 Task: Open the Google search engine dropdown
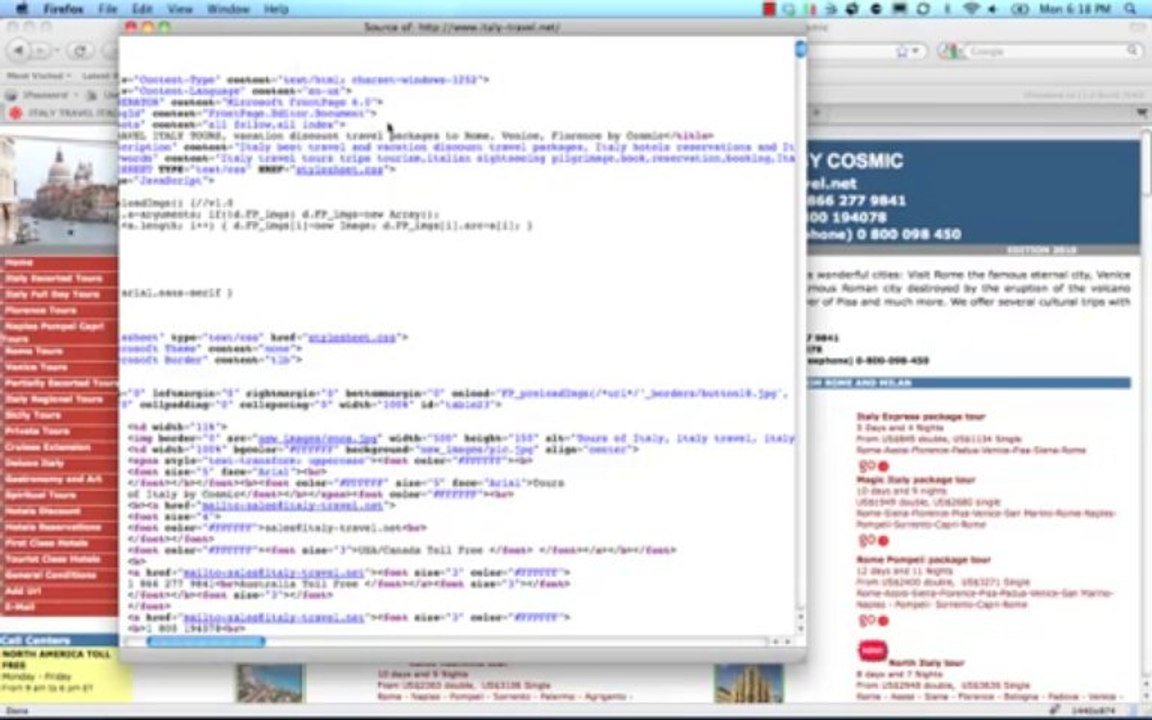coord(951,51)
